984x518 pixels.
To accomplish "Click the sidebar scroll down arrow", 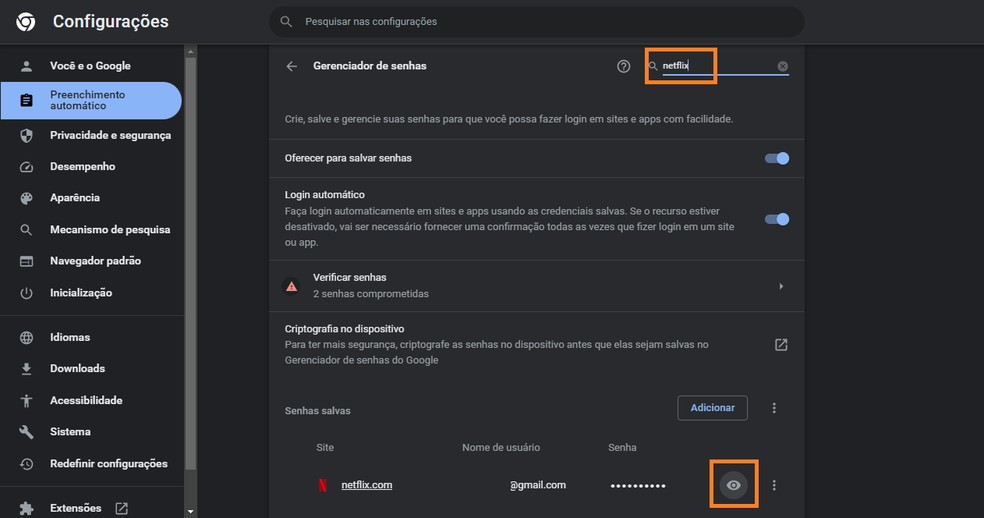I will [191, 512].
